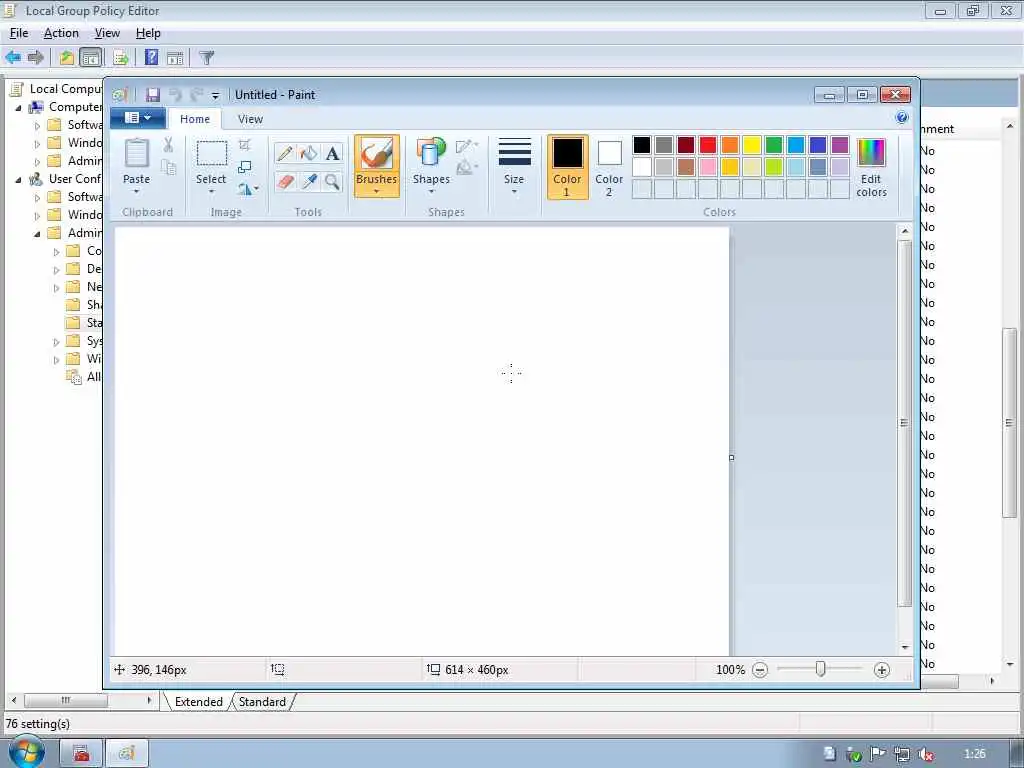Open the Select dropdown arrow

[x=211, y=191]
